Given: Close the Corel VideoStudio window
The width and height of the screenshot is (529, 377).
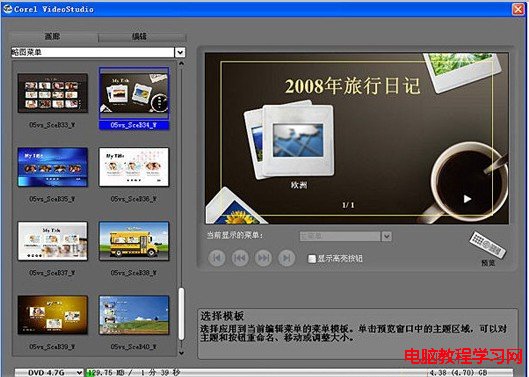Looking at the screenshot, I should [x=518, y=9].
